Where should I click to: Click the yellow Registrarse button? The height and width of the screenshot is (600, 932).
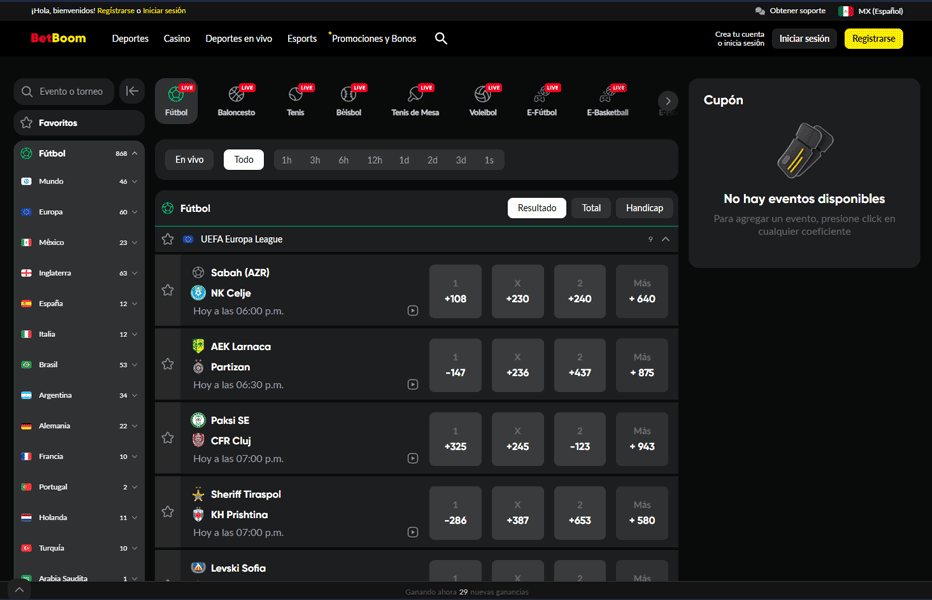873,39
